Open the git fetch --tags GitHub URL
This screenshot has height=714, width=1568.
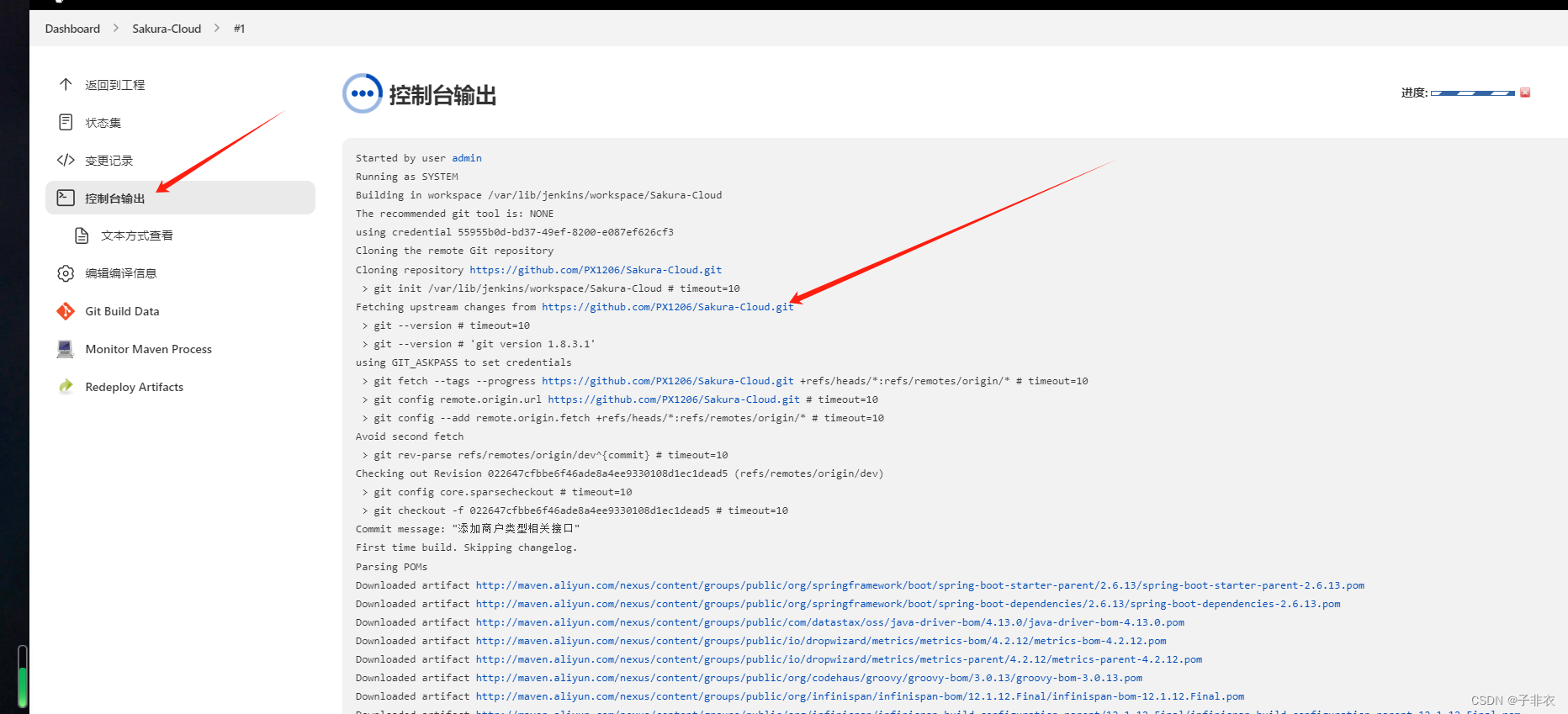pyautogui.click(x=668, y=381)
